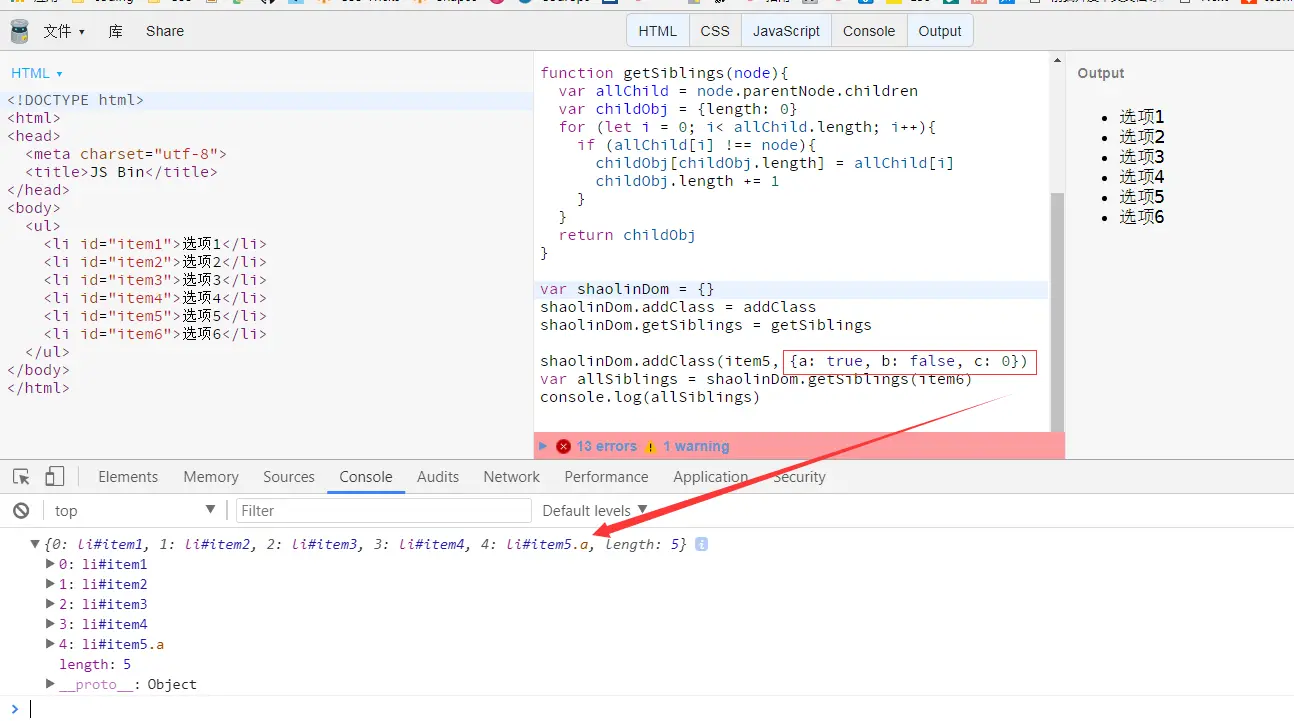The image size is (1294, 721).
Task: Expand the '0: li#item1' entry
Action: pos(51,564)
